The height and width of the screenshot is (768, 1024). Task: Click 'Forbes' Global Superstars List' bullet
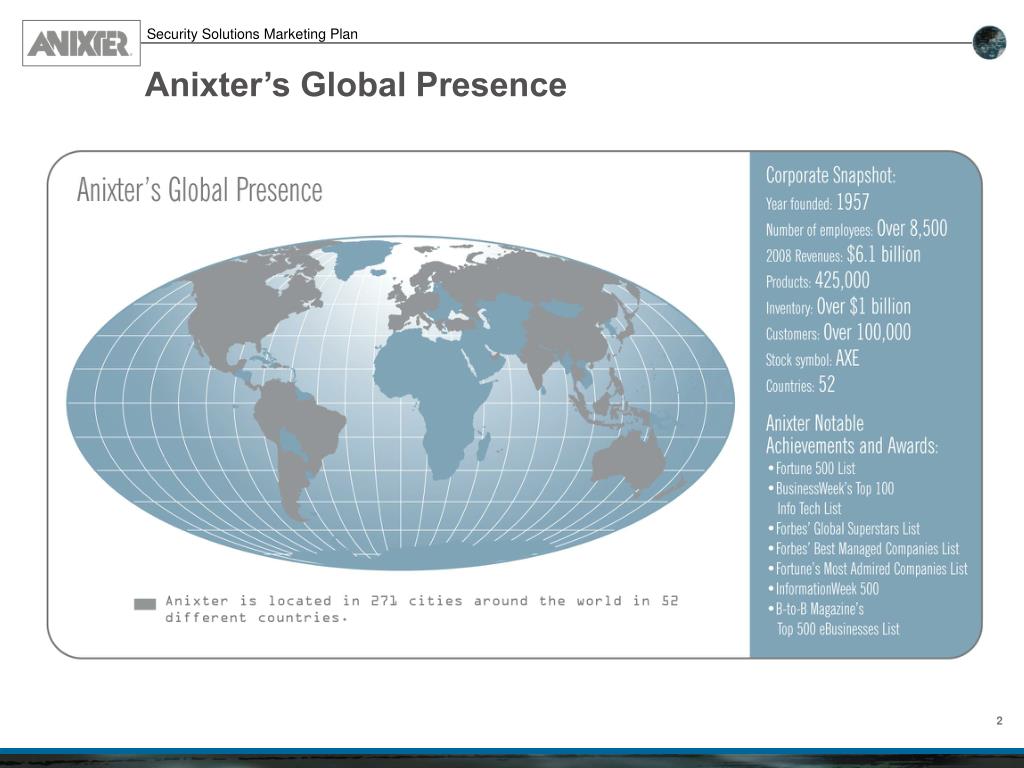point(844,528)
